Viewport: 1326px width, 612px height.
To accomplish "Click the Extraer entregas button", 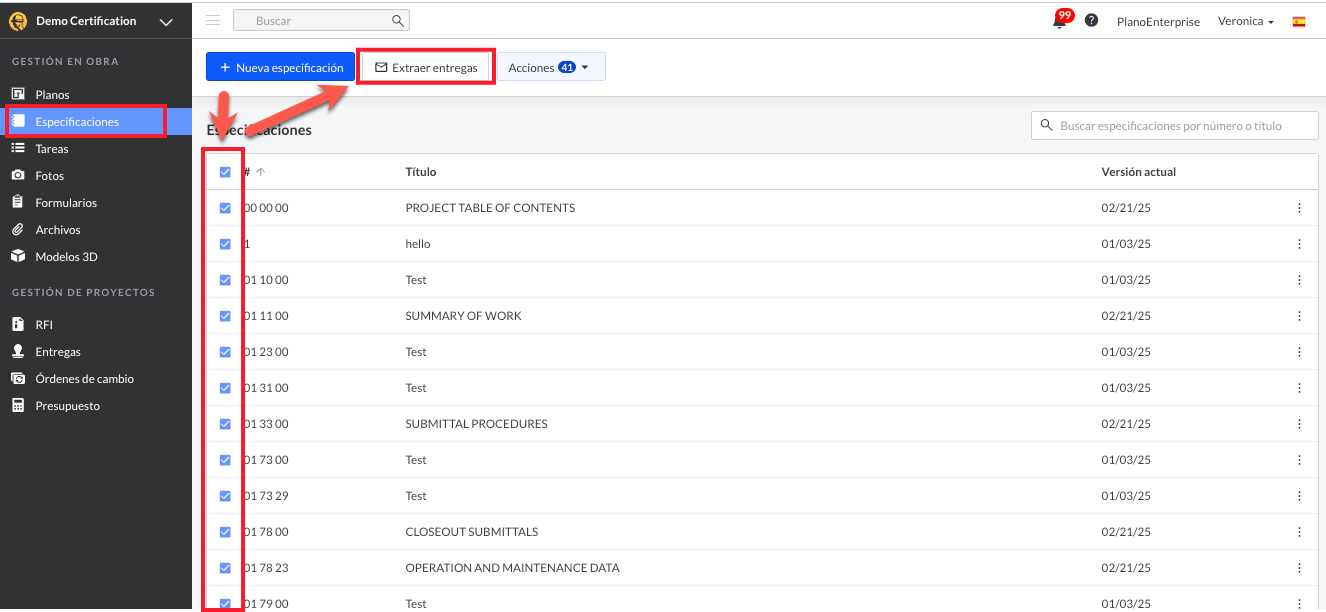I will [426, 68].
